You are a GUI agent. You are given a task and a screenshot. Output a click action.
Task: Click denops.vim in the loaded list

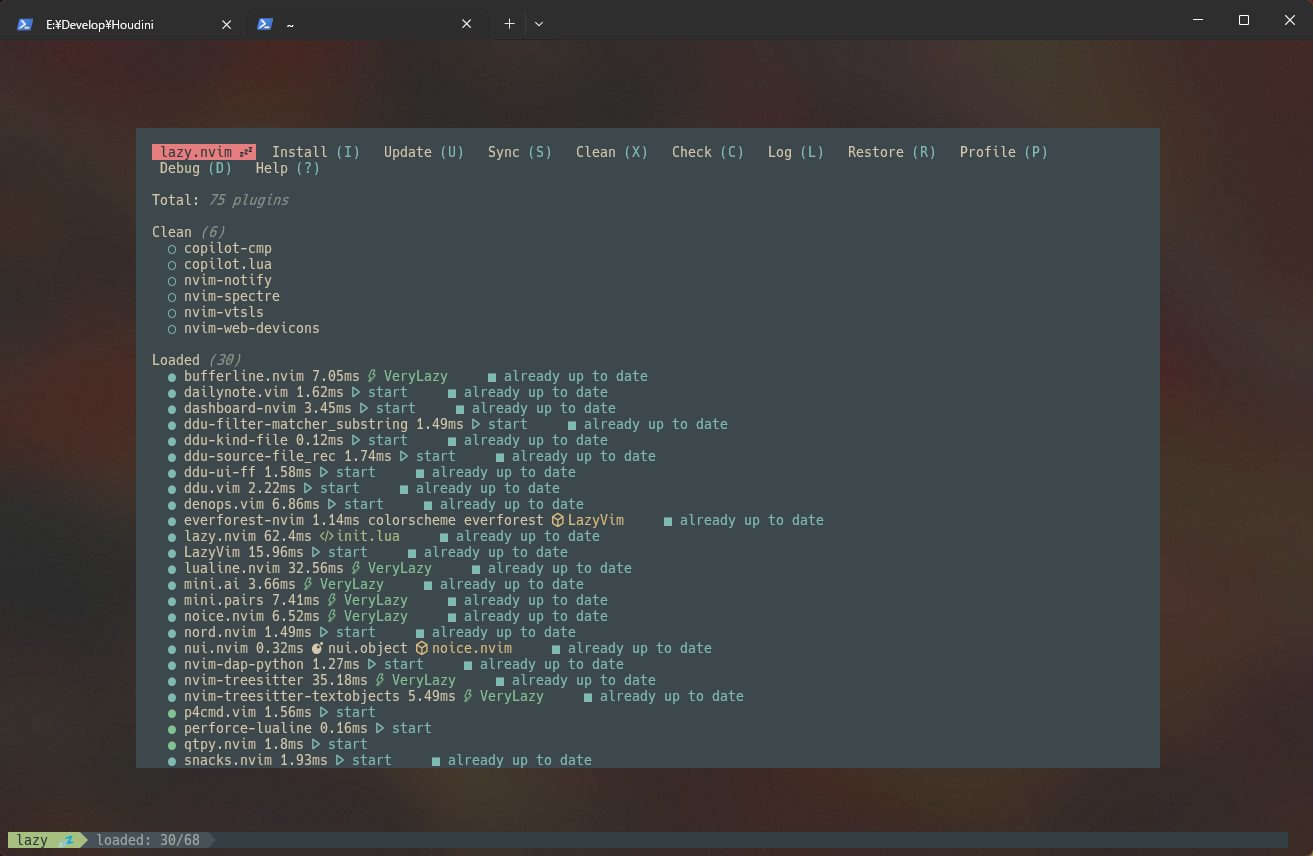(x=224, y=504)
